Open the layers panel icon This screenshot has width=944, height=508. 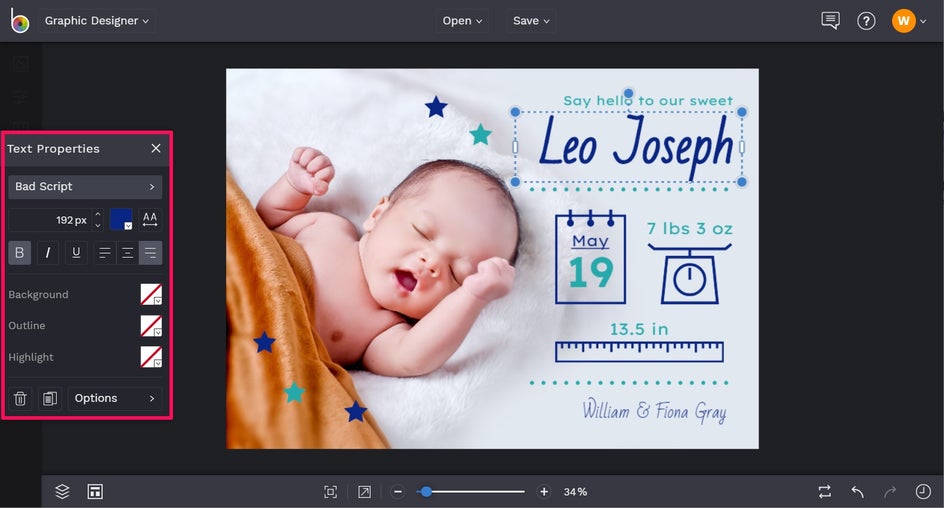tap(62, 492)
